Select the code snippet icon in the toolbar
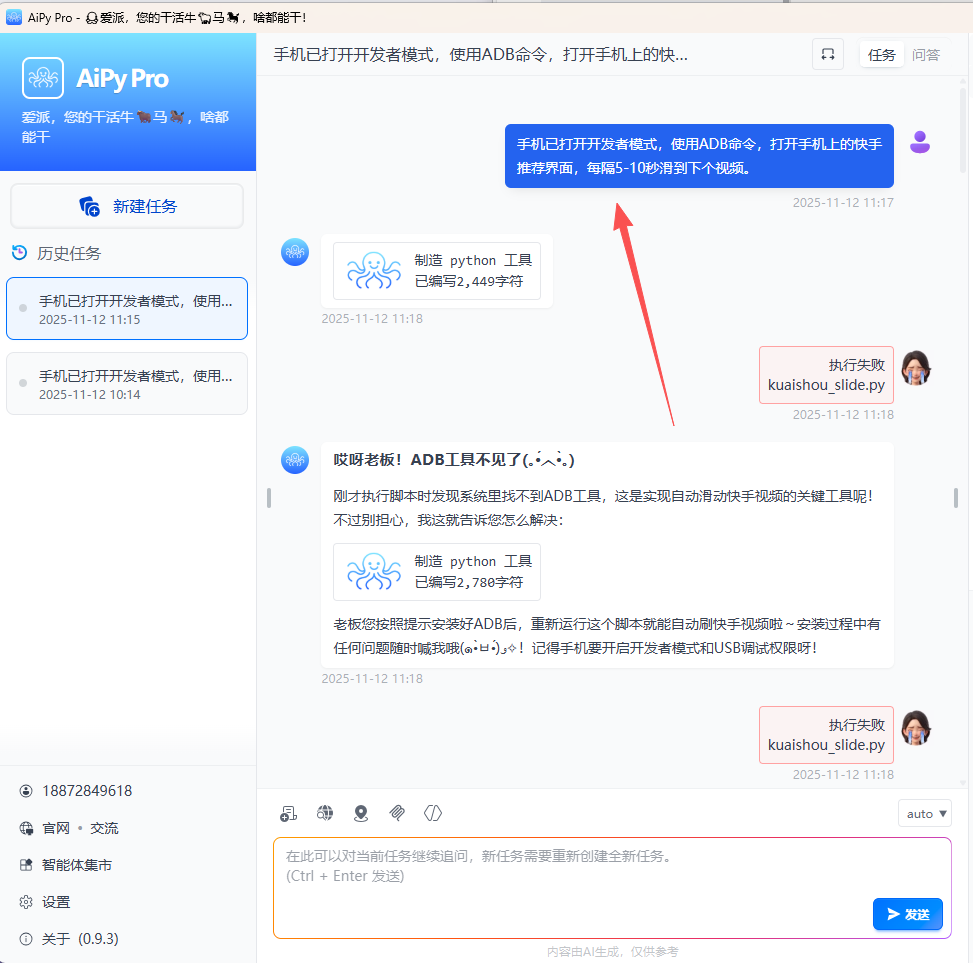973x963 pixels. click(x=432, y=813)
